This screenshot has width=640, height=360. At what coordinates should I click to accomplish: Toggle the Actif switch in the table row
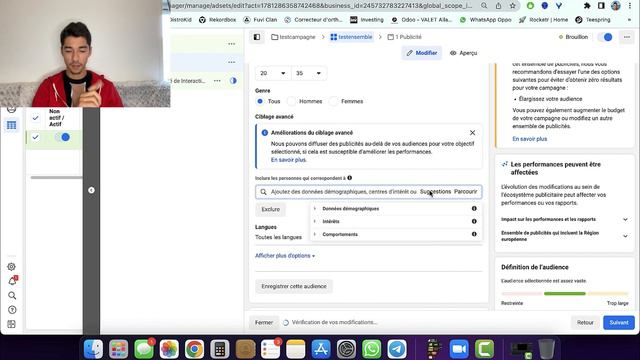pos(62,137)
